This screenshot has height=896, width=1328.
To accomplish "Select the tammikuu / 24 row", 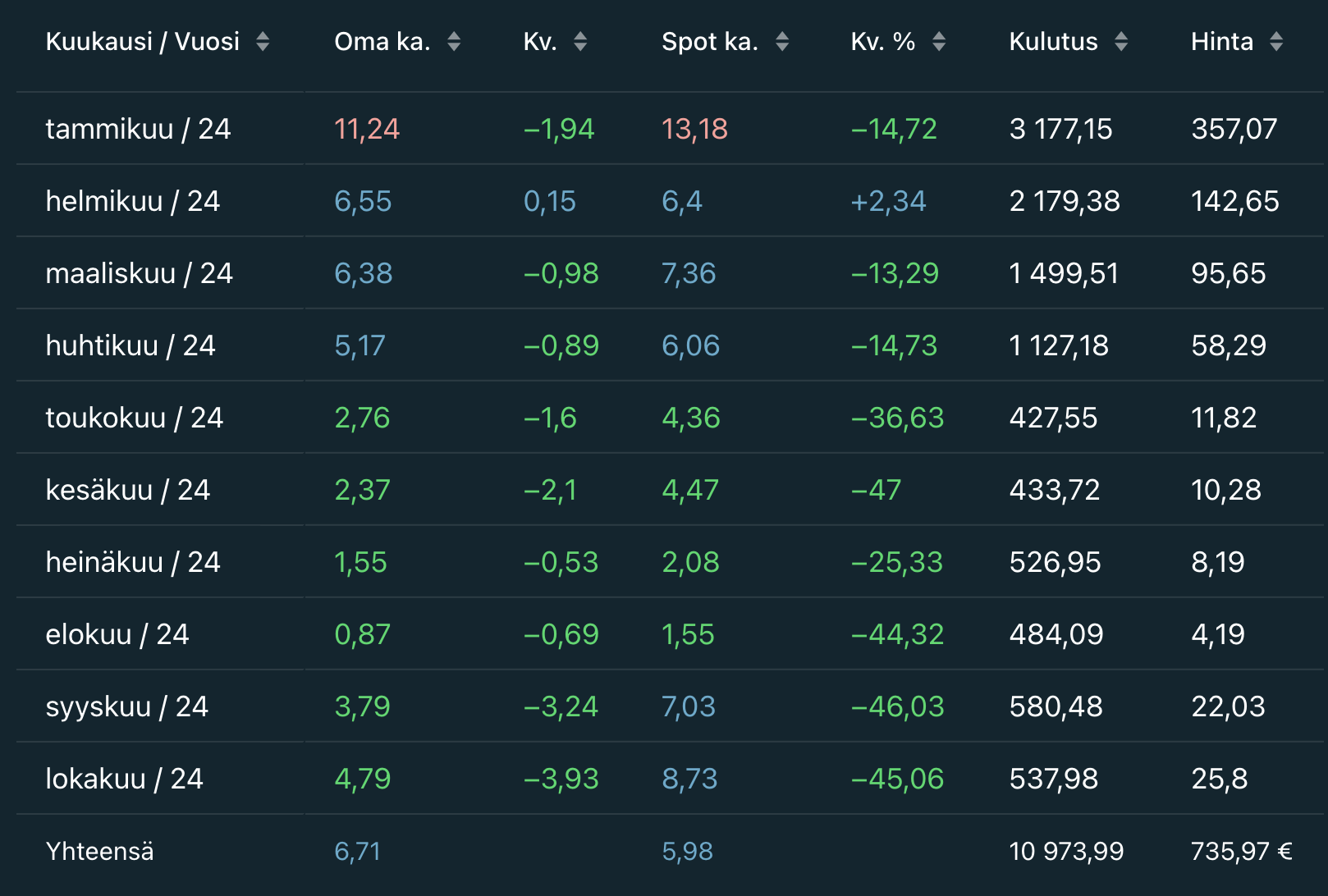I will click(x=138, y=129).
